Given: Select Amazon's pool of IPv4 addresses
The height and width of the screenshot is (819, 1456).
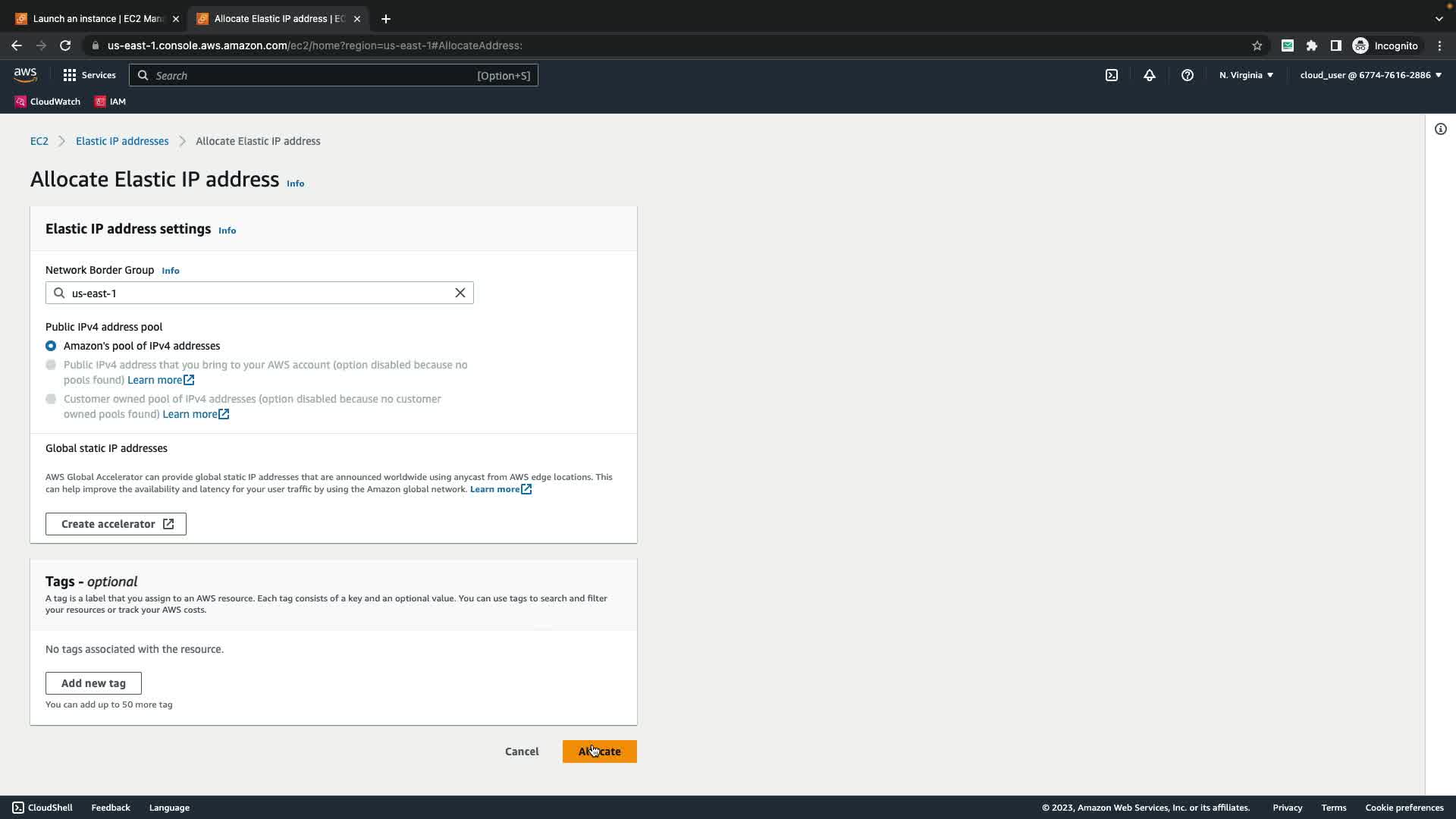Looking at the screenshot, I should click(x=51, y=346).
